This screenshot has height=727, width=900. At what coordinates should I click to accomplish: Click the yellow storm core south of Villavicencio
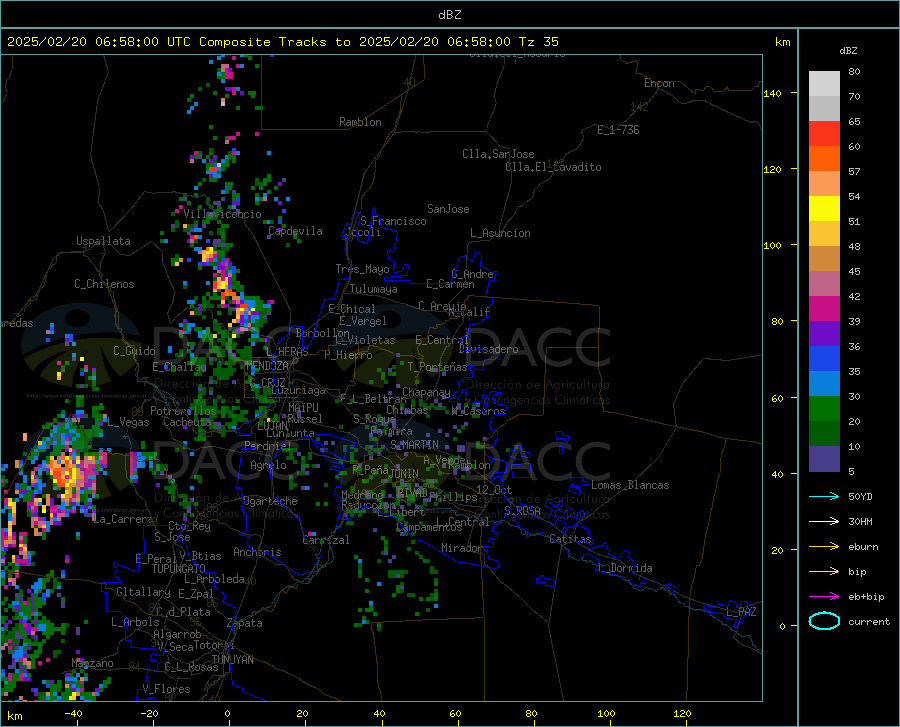click(208, 254)
